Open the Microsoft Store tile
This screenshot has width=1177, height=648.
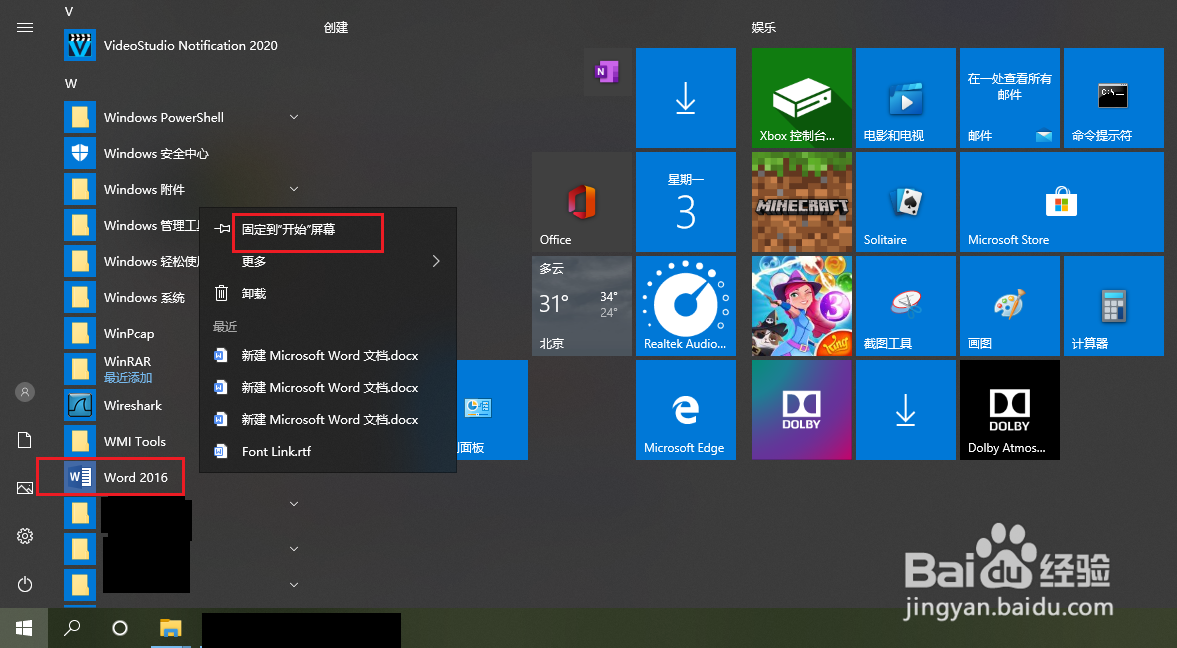(x=1062, y=202)
